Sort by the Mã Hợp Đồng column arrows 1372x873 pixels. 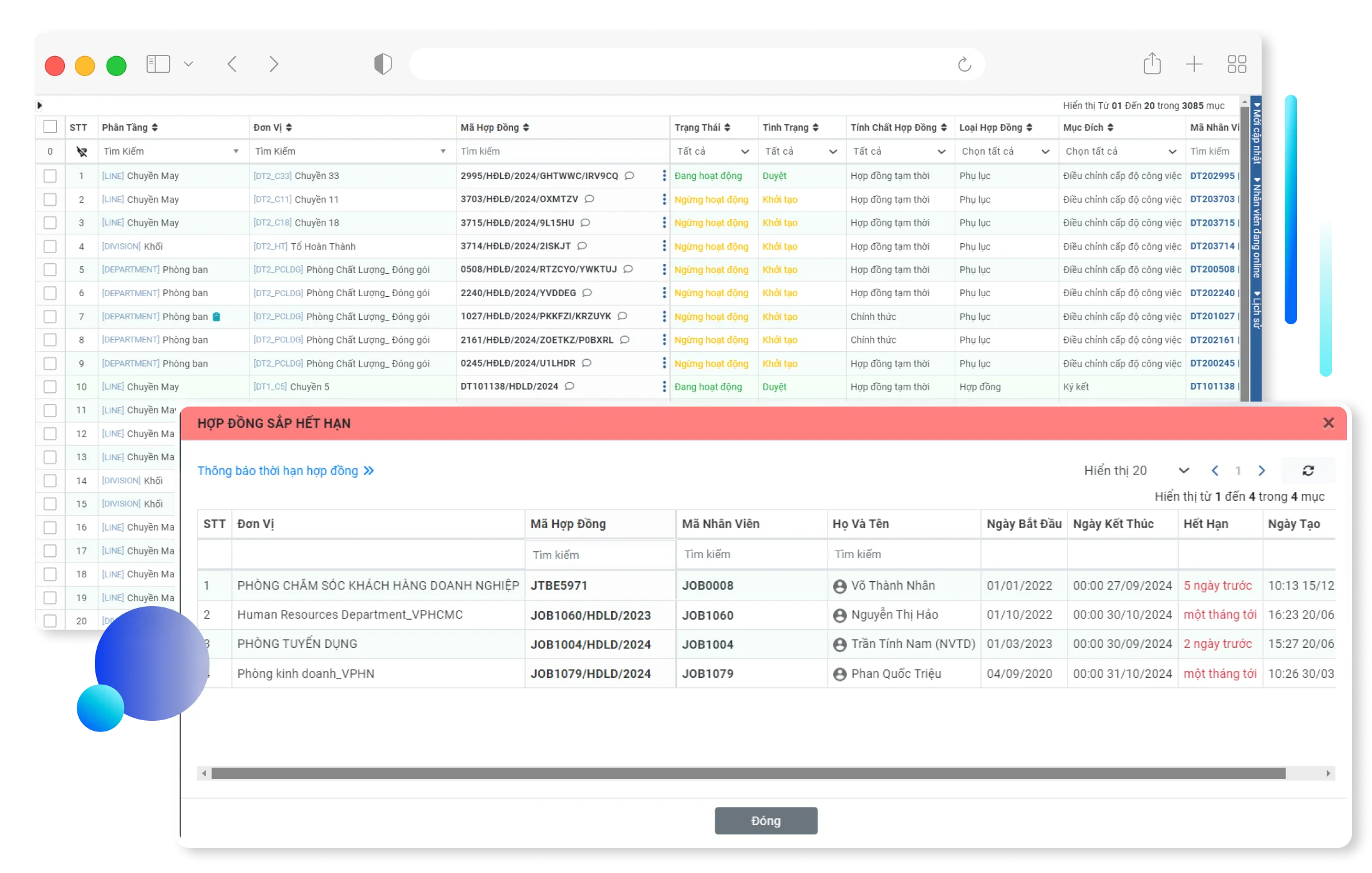526,127
